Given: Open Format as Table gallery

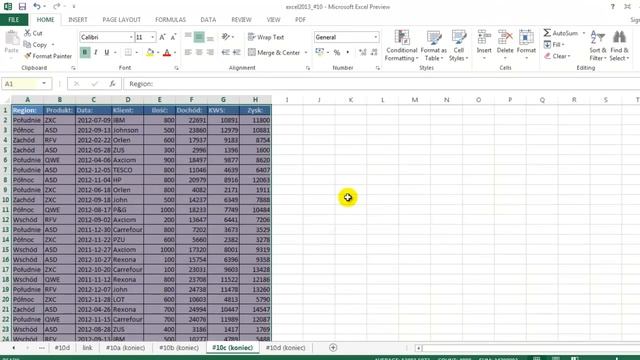Looking at the screenshot, I should pyautogui.click(x=433, y=46).
